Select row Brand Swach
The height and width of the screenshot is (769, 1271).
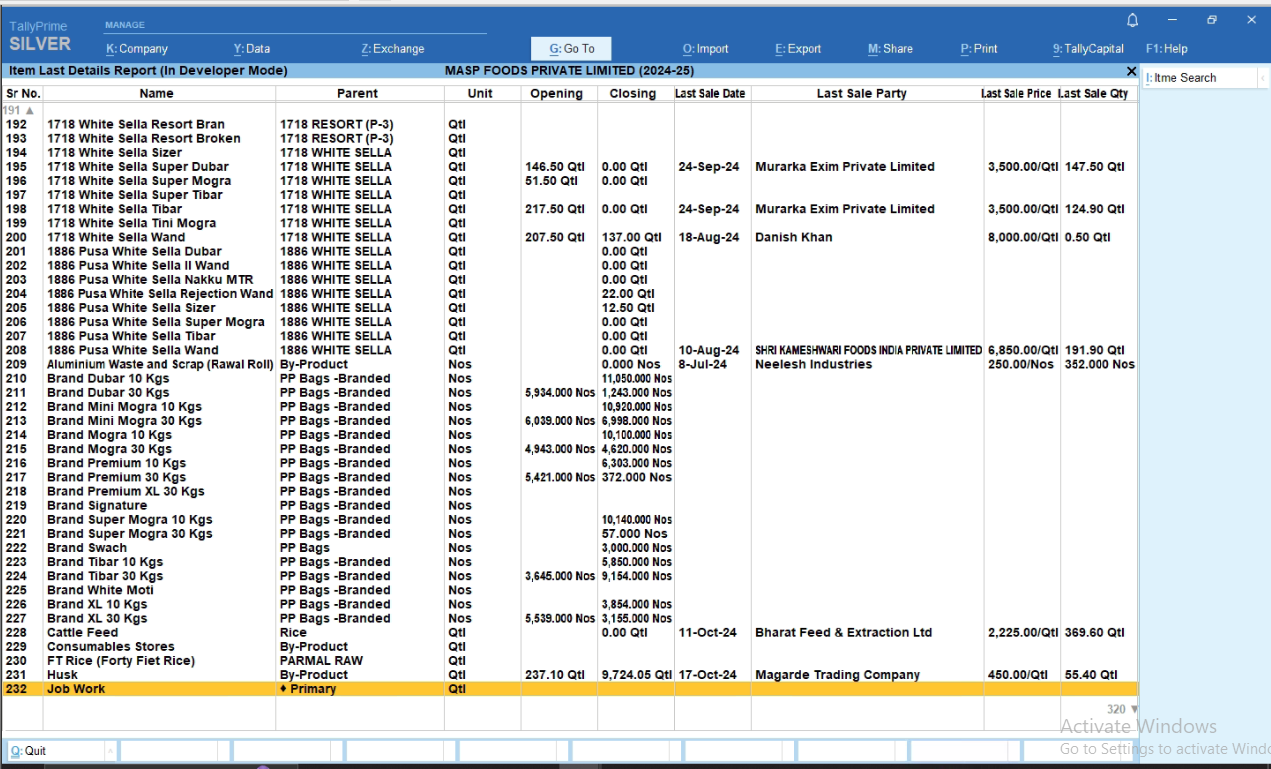point(570,548)
